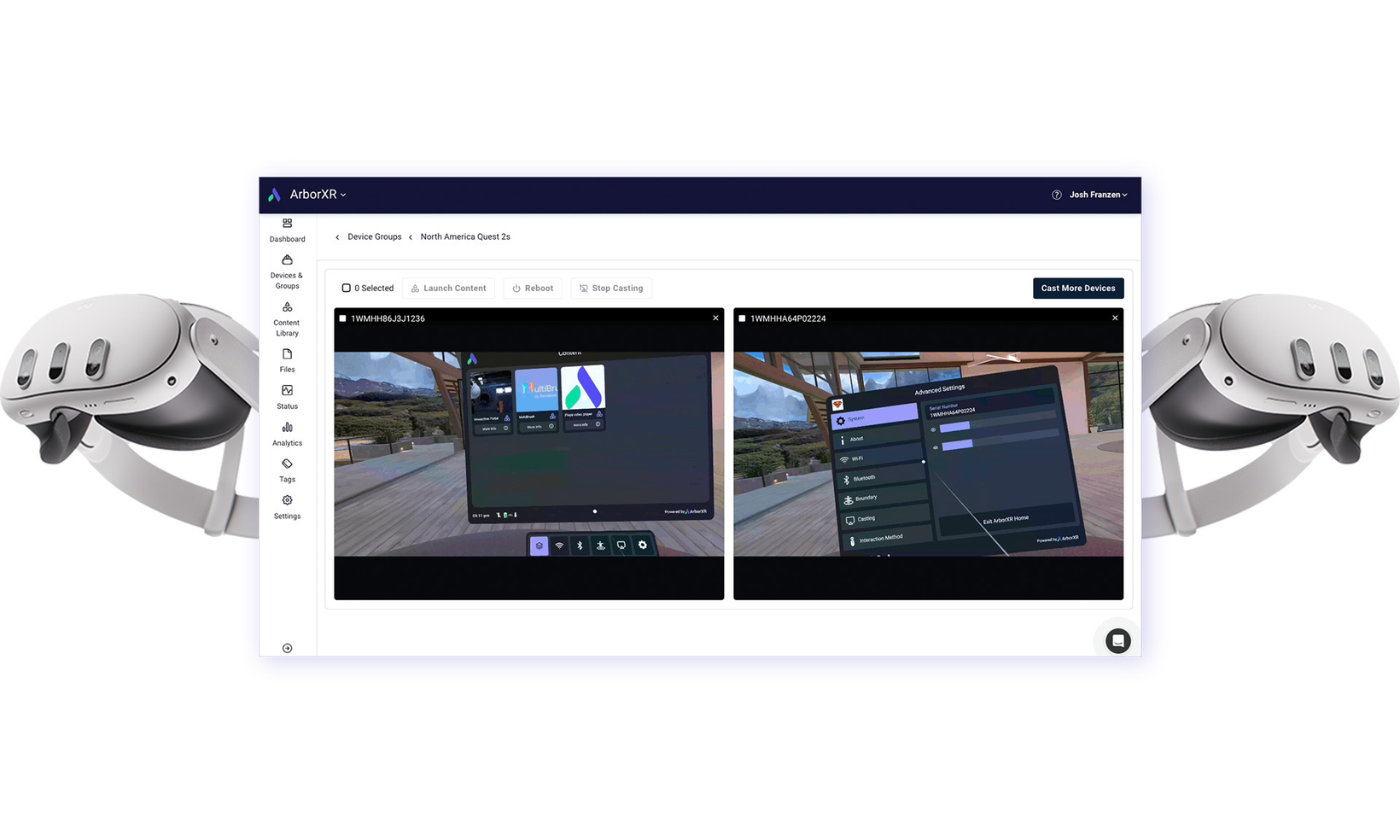Viewport: 1400px width, 840px height.
Task: Select Interaction Method in Advanced Settings
Action: pyautogui.click(x=889, y=538)
